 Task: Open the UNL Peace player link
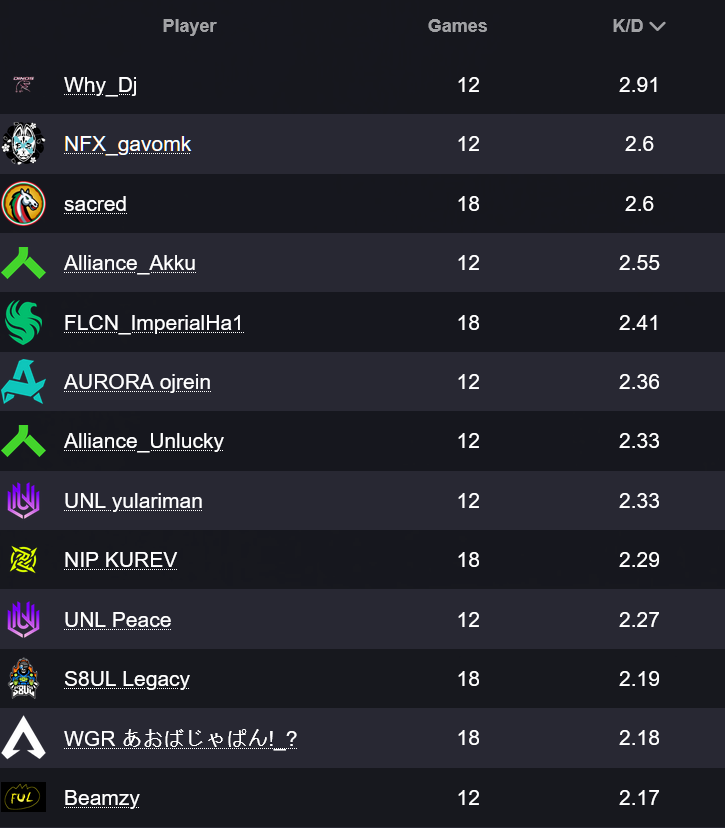tap(117, 620)
